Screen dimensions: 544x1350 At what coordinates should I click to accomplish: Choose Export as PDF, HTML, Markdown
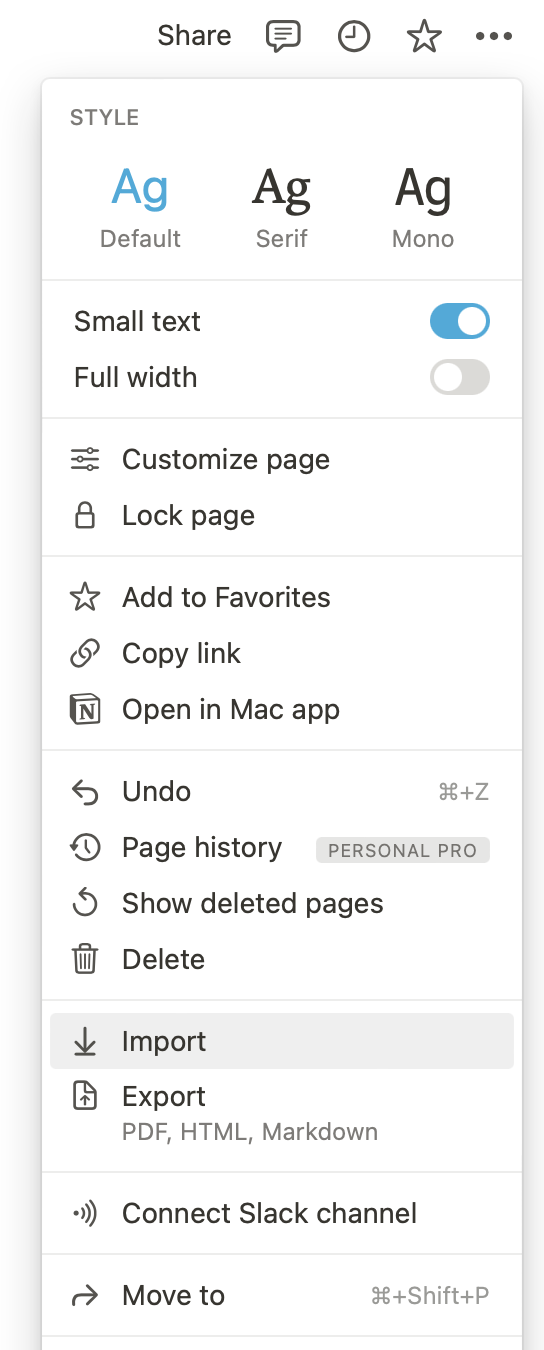(x=282, y=1113)
